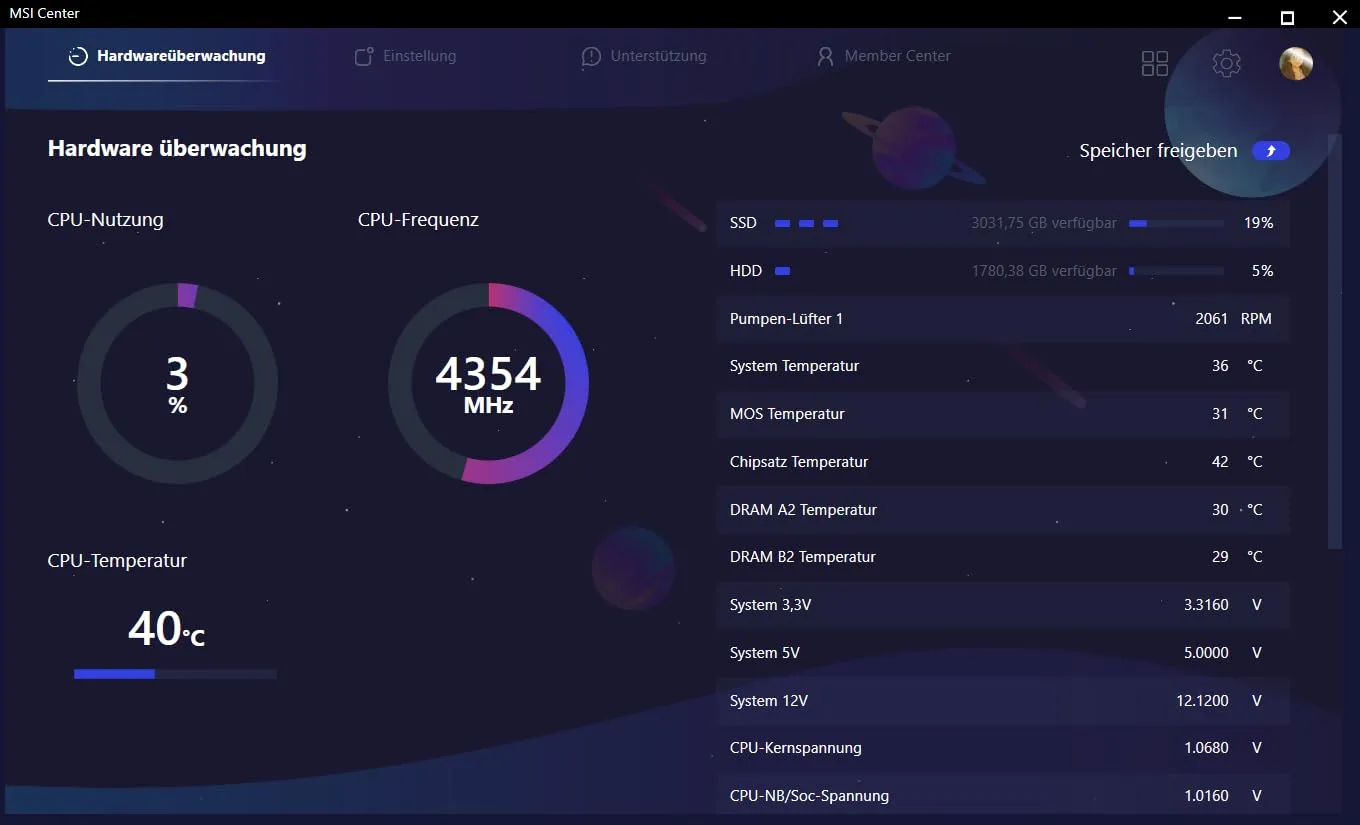Click the CPU-Temperatur progress bar
This screenshot has width=1360, height=825.
(x=175, y=674)
